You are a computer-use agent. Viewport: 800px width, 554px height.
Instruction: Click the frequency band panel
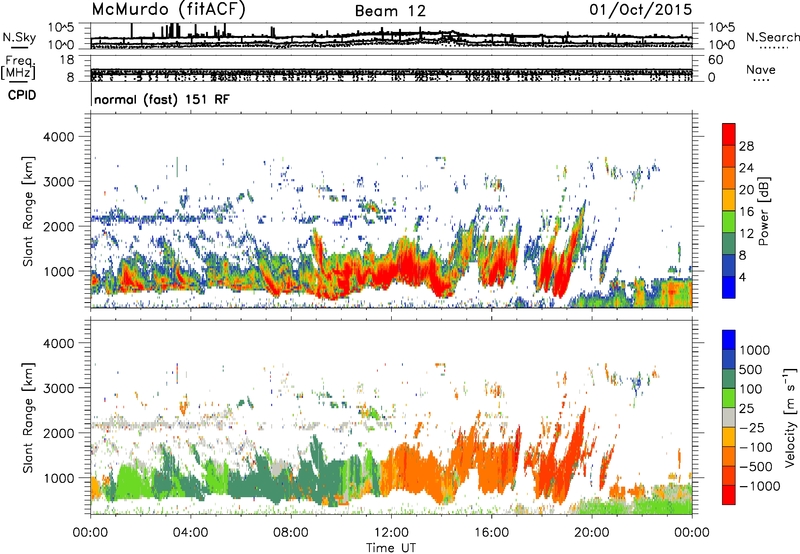point(391,69)
